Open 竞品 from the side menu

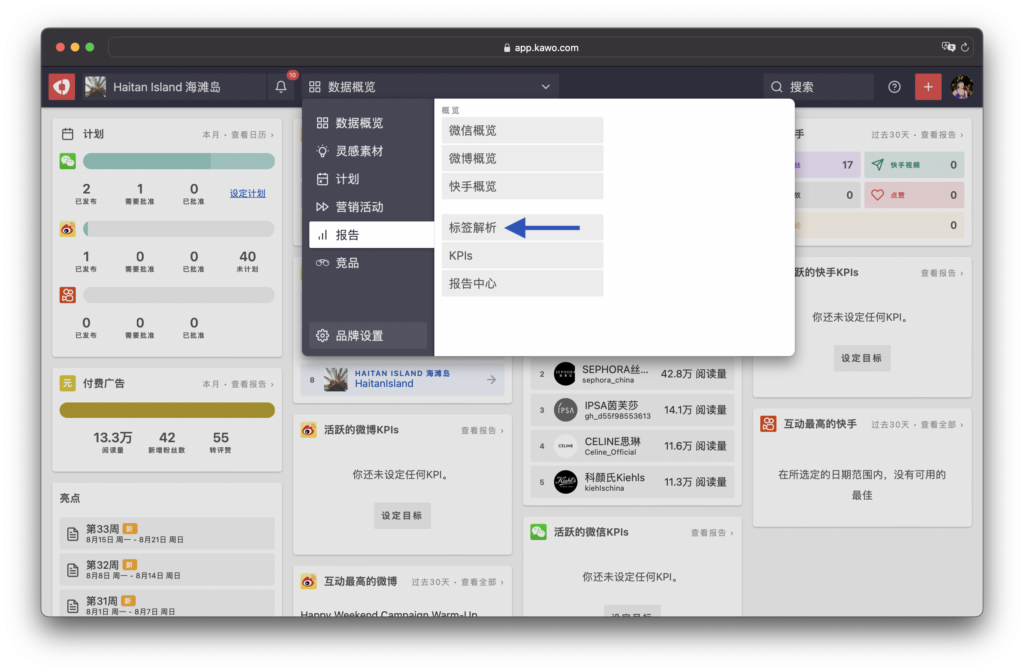pos(347,263)
